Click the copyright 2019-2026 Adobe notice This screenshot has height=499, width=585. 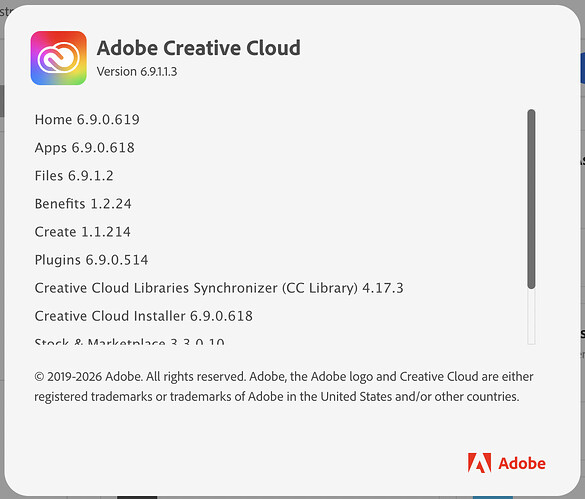tap(284, 377)
